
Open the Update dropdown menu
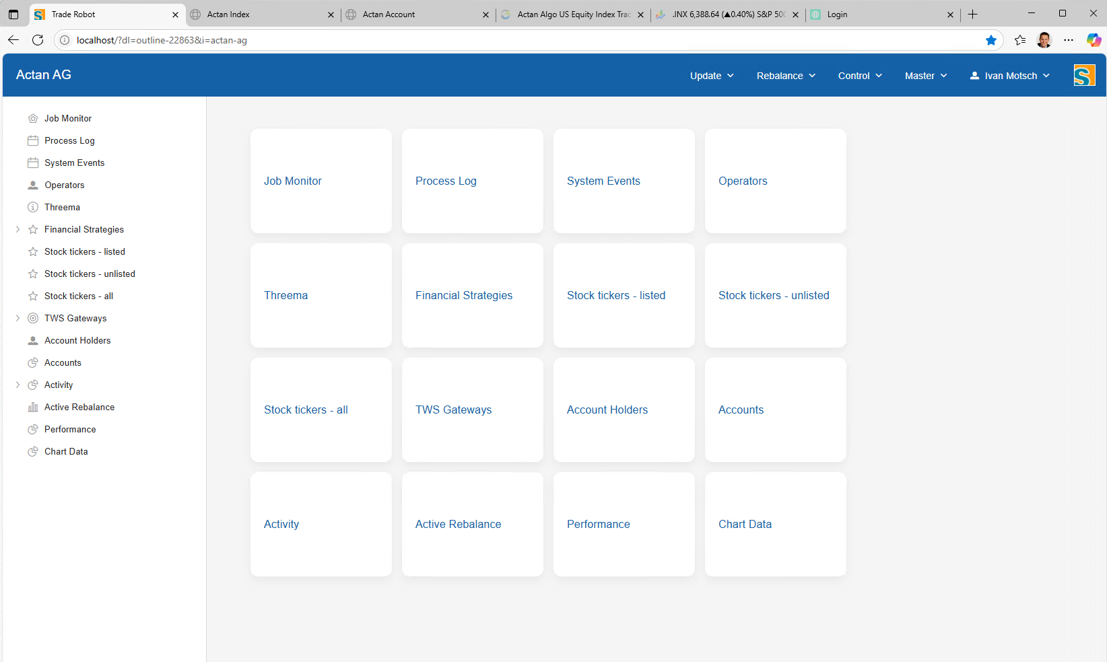(712, 76)
